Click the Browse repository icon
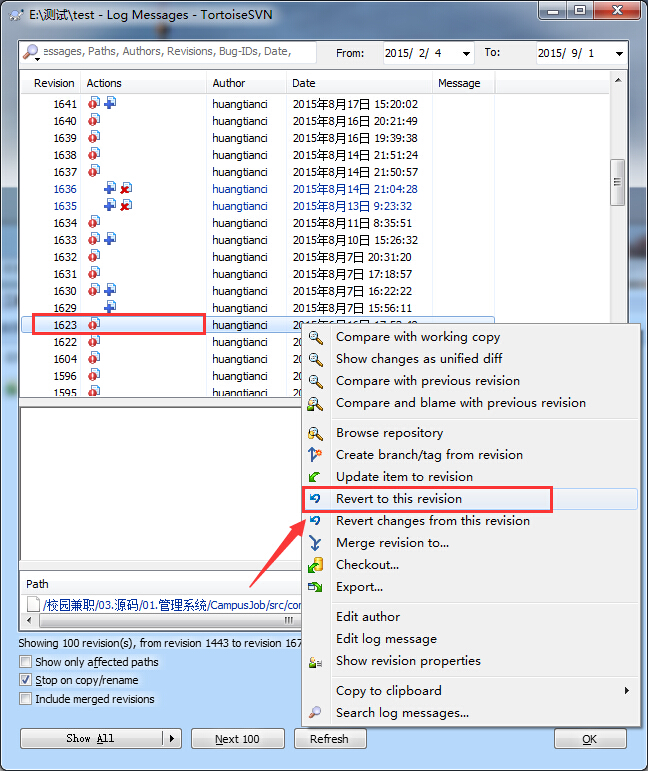The image size is (648, 771). coord(315,433)
